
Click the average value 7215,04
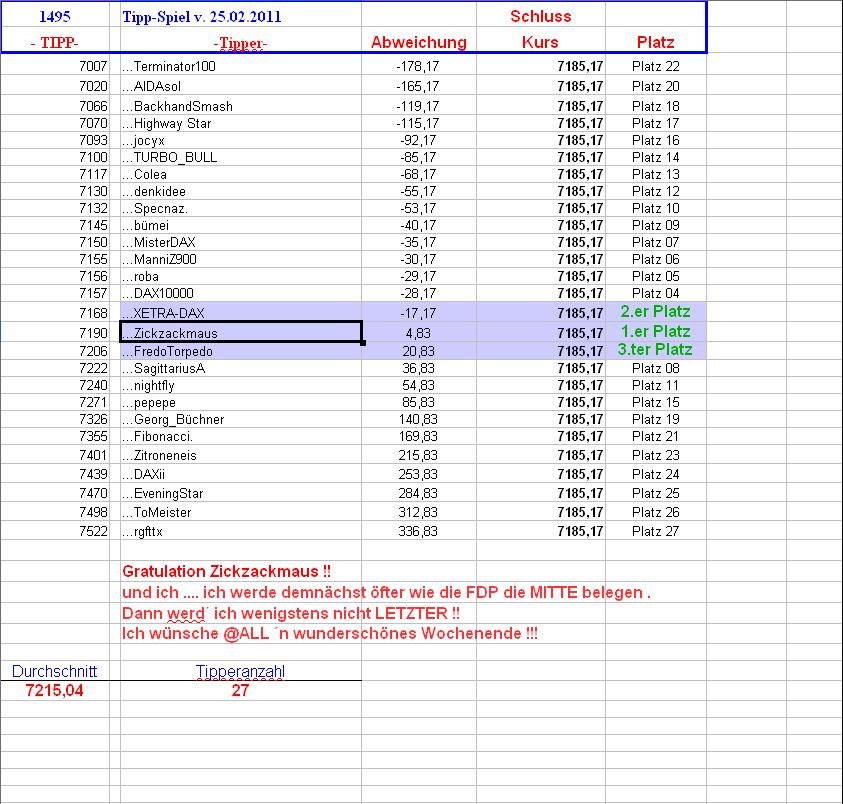[x=54, y=691]
